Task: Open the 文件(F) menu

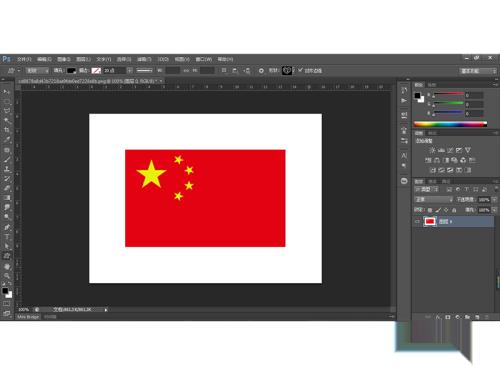Action: pyautogui.click(x=24, y=59)
